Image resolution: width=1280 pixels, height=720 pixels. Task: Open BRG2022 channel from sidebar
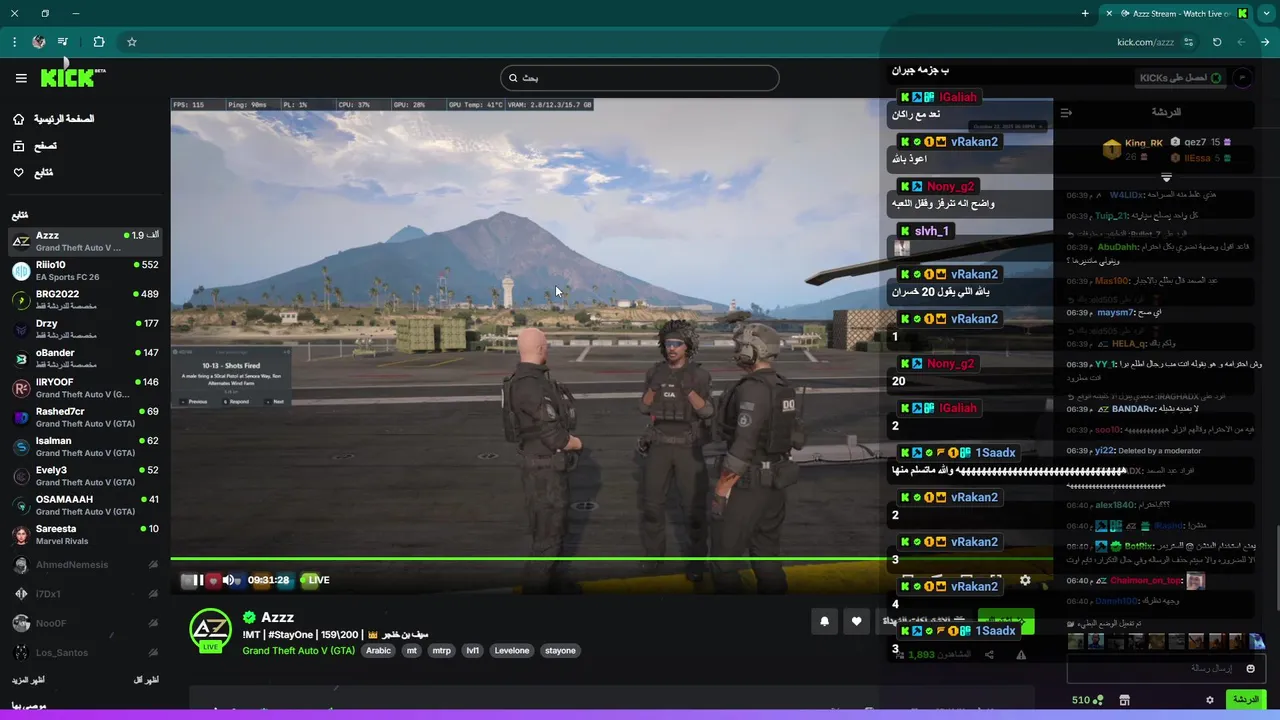[x=85, y=300]
